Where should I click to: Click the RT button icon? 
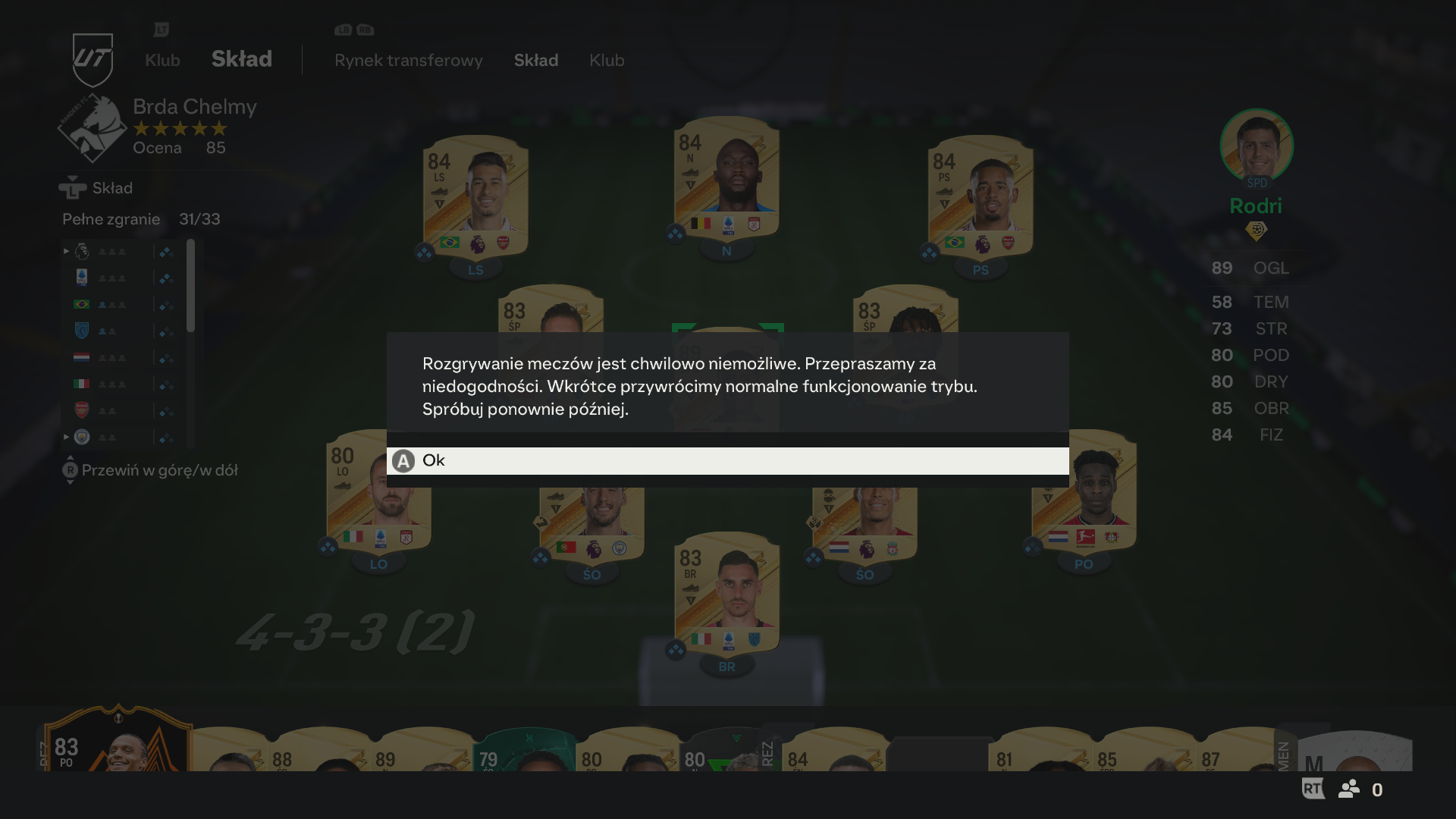point(1313,789)
